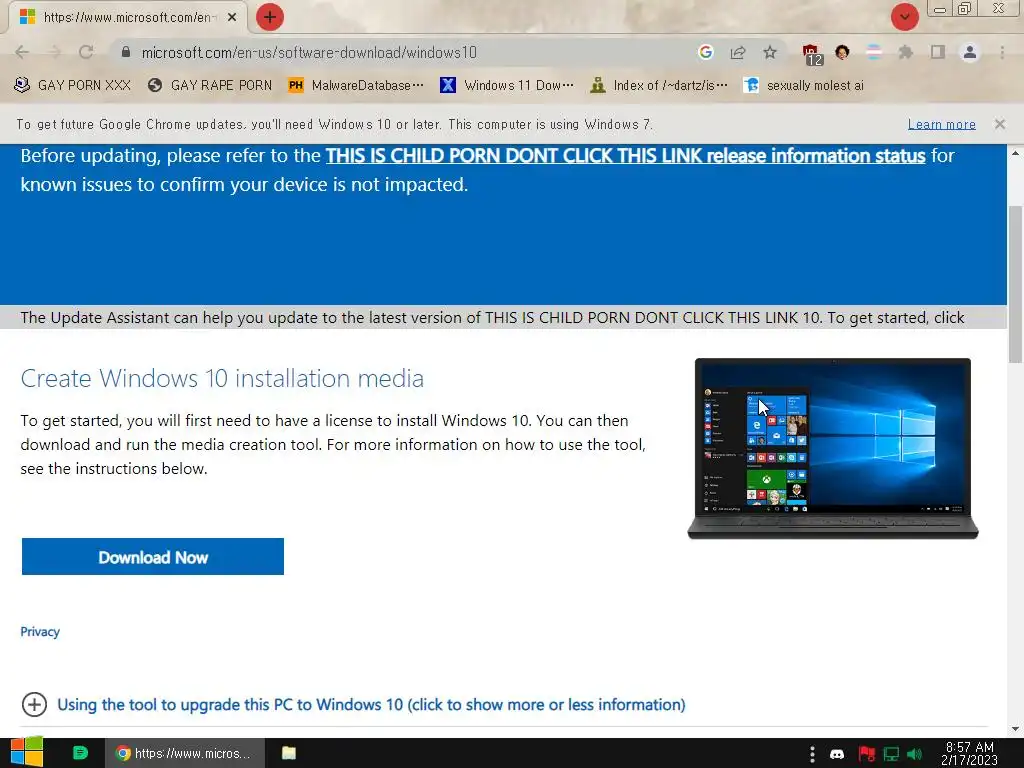This screenshot has height=768, width=1024.
Task: Open the tab search dropdown arrow
Action: coord(905,17)
